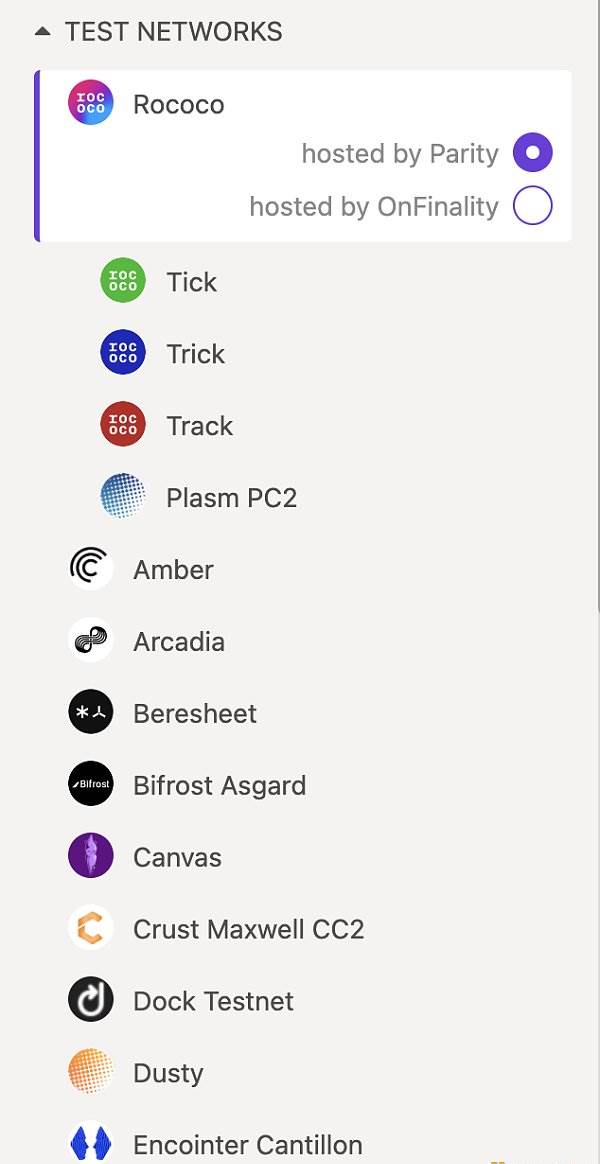Click the blue Trick chain icon
The width and height of the screenshot is (600, 1164).
[123, 354]
